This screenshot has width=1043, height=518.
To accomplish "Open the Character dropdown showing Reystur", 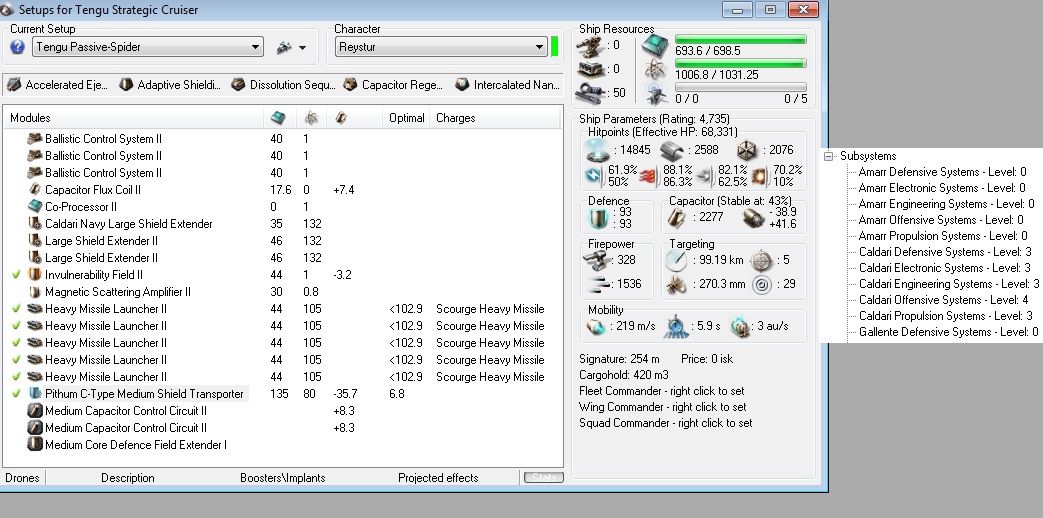I will click(440, 47).
